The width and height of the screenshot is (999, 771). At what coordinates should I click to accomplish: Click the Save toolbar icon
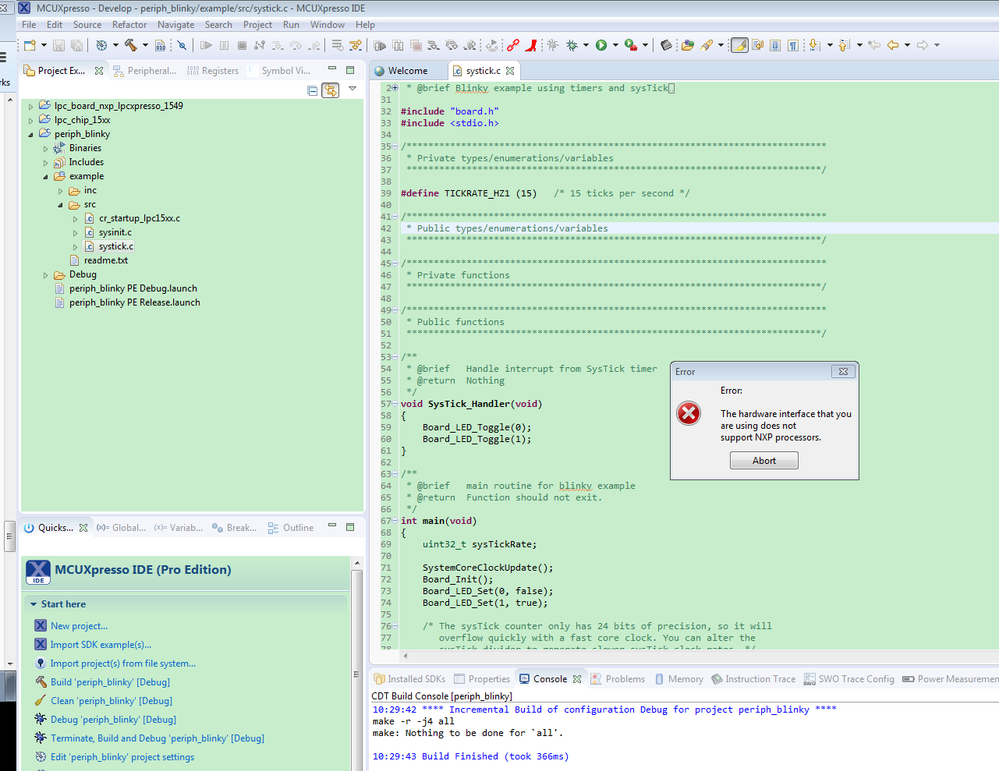coord(59,45)
